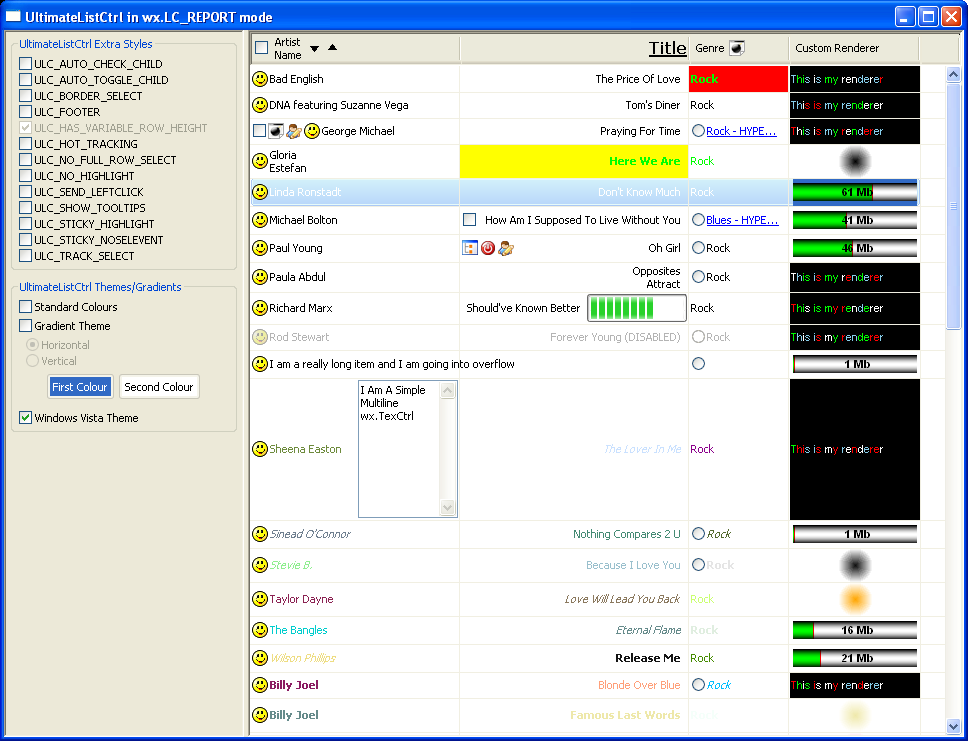
Task: Click the Title column header
Action: pos(667,48)
